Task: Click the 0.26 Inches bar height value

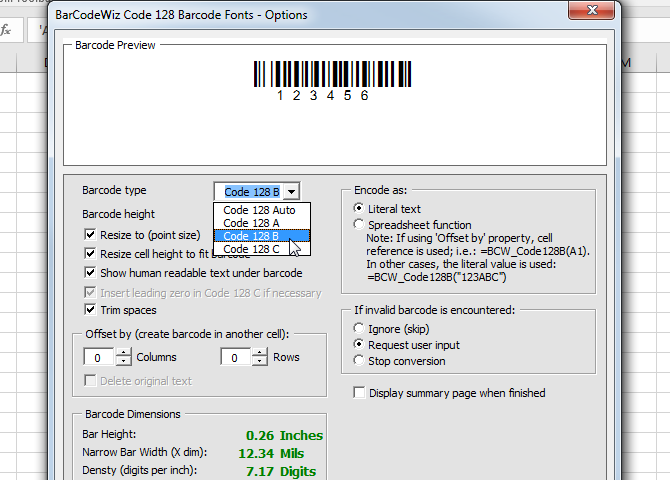Action: click(284, 435)
